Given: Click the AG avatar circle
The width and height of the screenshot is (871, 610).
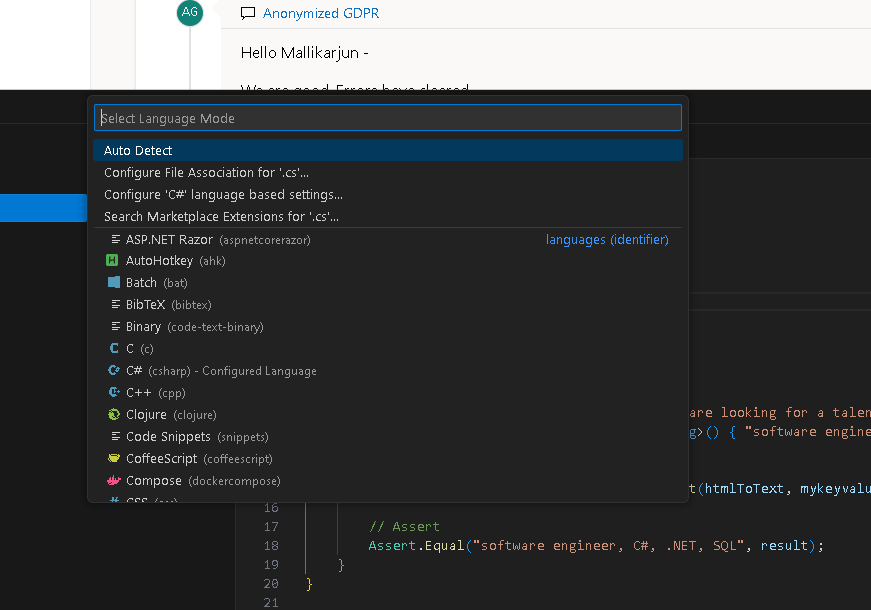Looking at the screenshot, I should coord(190,12).
